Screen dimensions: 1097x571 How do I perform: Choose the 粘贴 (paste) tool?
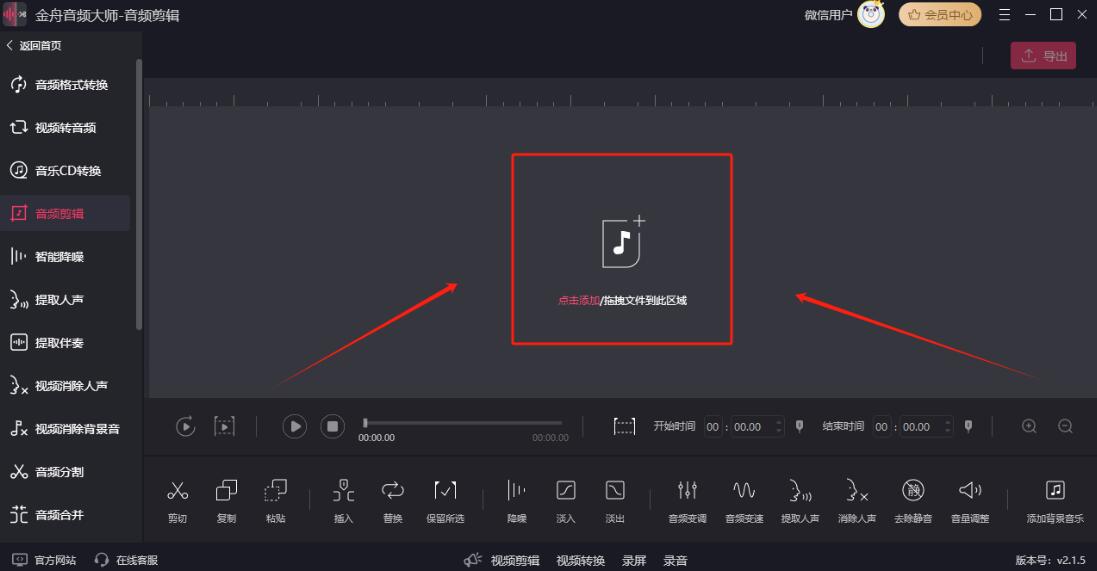pos(275,500)
